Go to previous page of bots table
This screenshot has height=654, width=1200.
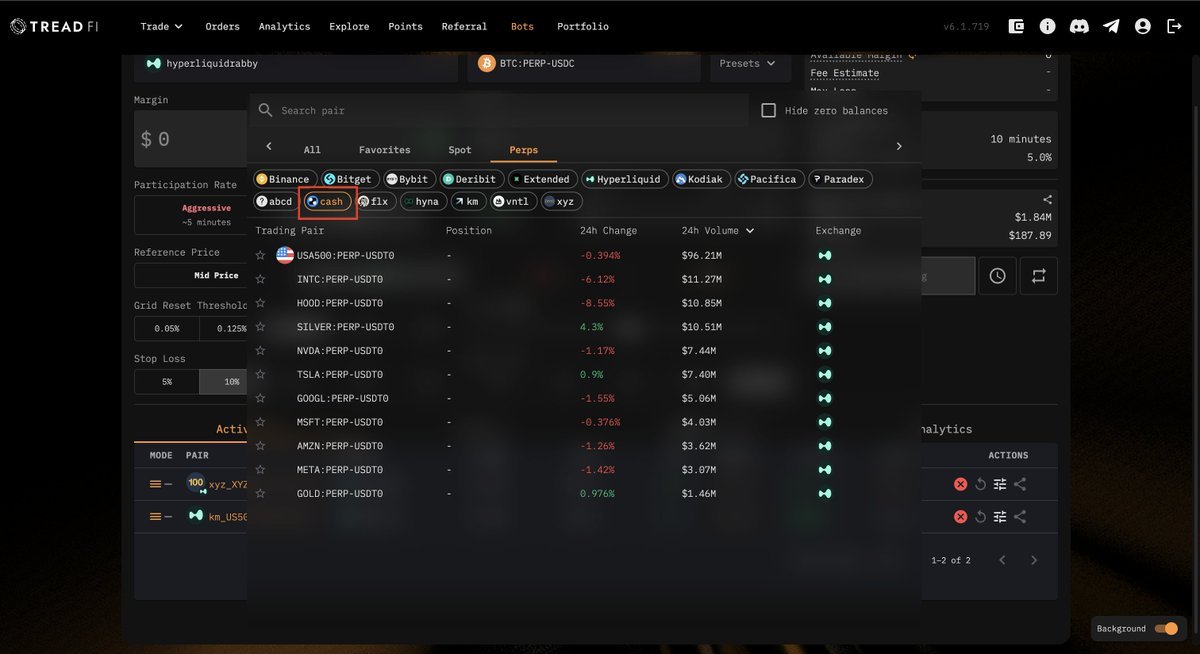click(x=1002, y=560)
